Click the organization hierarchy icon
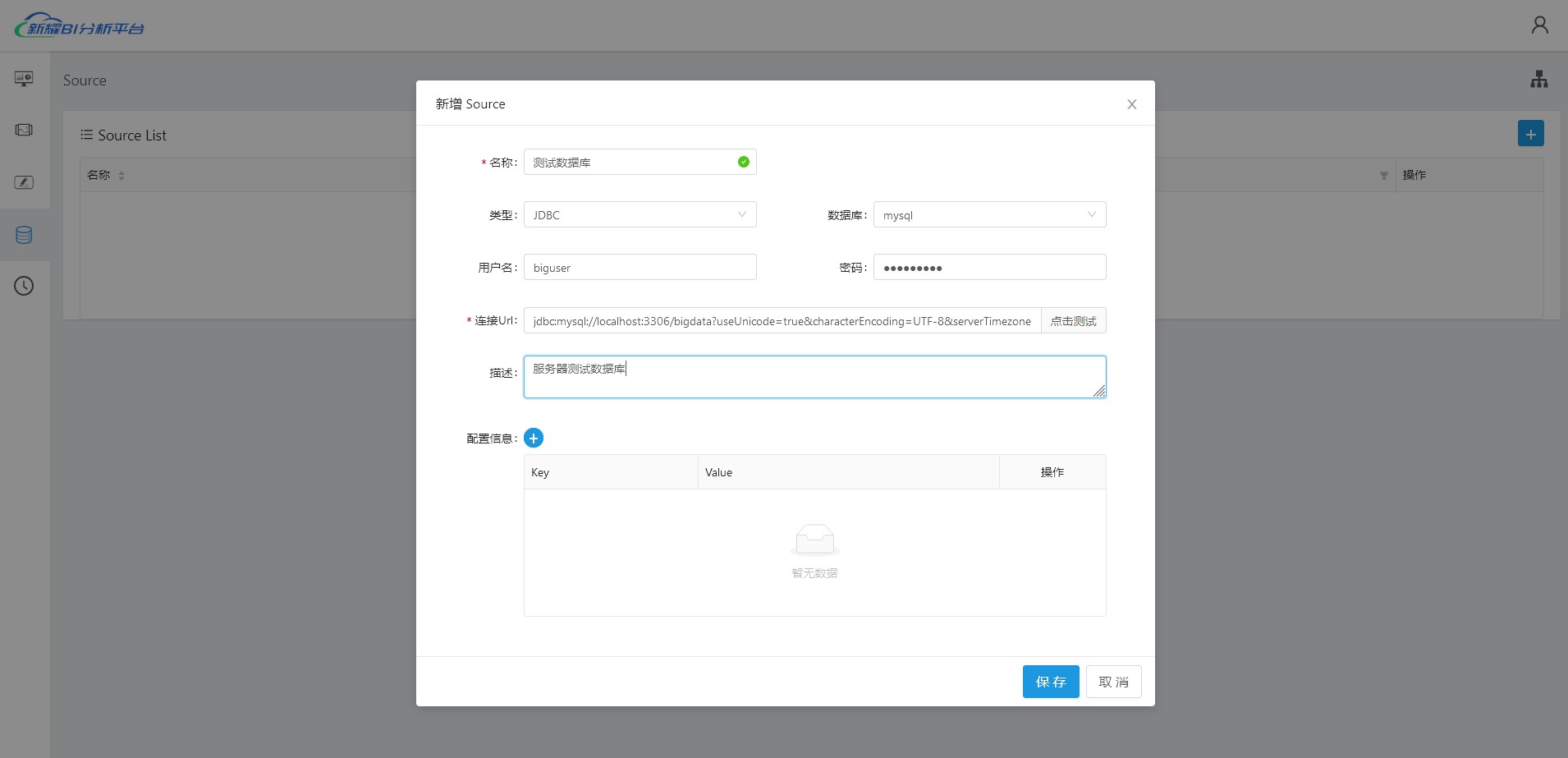The height and width of the screenshot is (758, 1568). [1538, 80]
